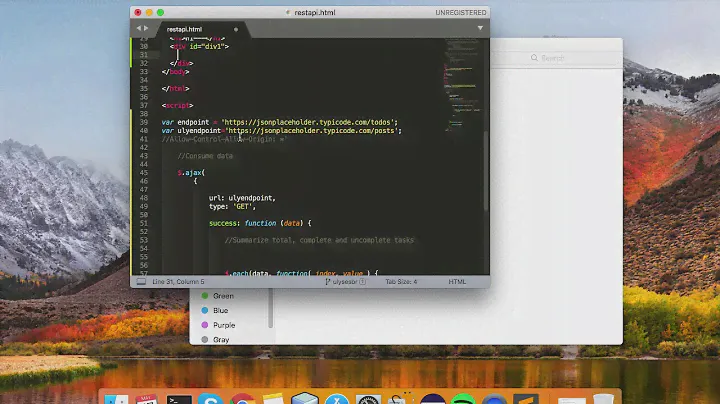Select the restapi.html tab
This screenshot has width=720, height=404.
click(x=185, y=30)
